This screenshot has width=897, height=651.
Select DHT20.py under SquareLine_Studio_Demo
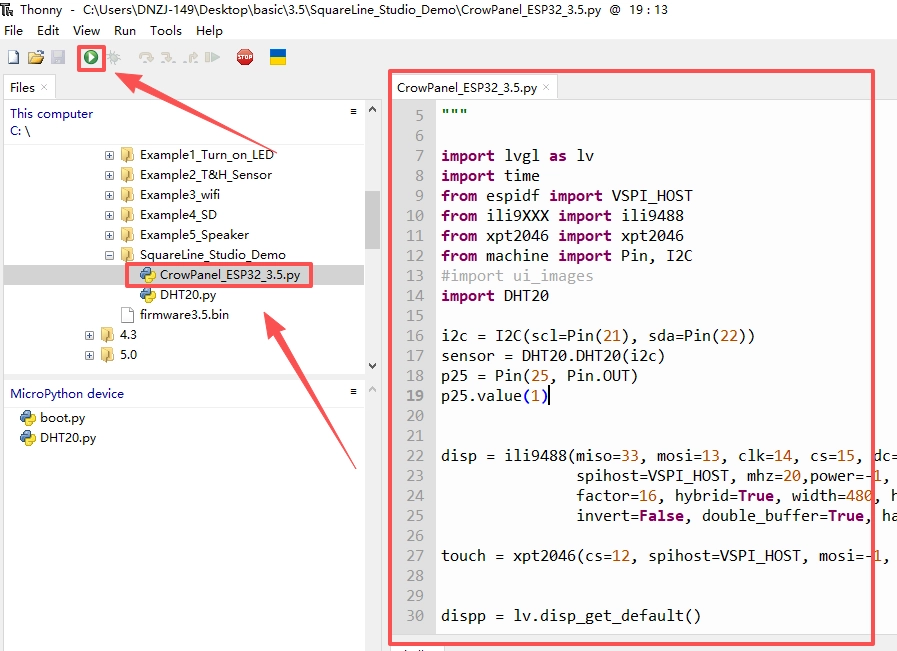tap(188, 295)
